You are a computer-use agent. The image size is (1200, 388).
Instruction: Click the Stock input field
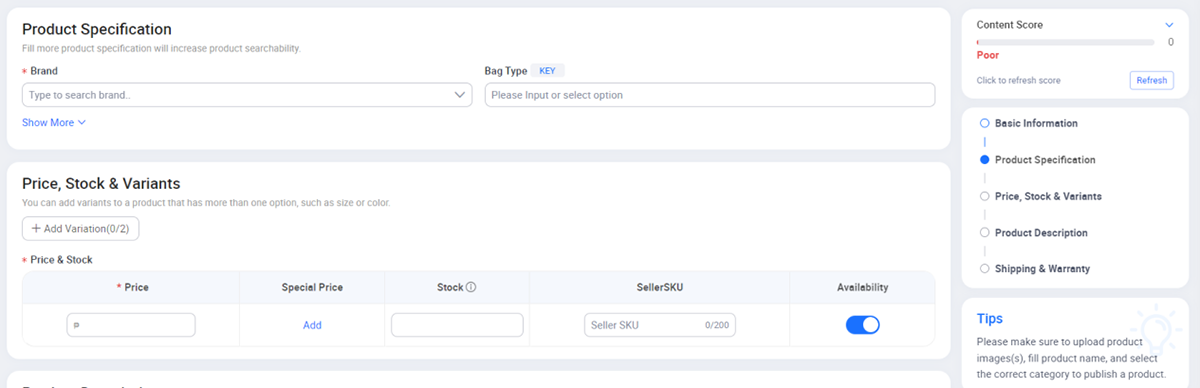457,325
